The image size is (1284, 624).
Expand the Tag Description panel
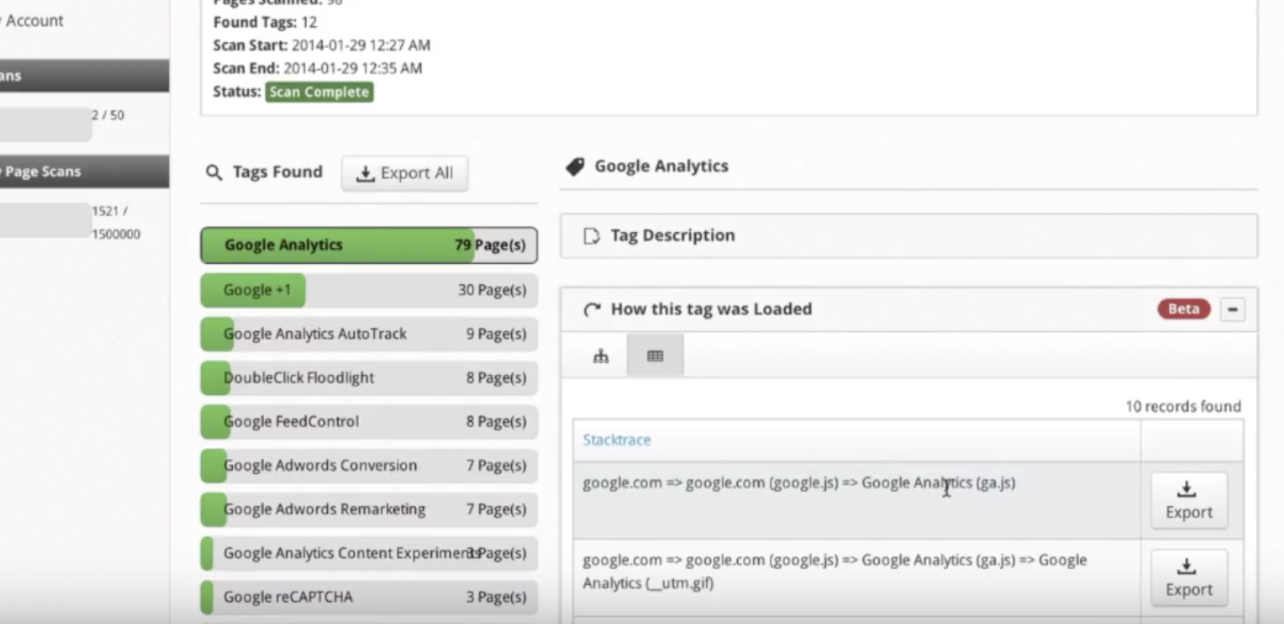[908, 236]
